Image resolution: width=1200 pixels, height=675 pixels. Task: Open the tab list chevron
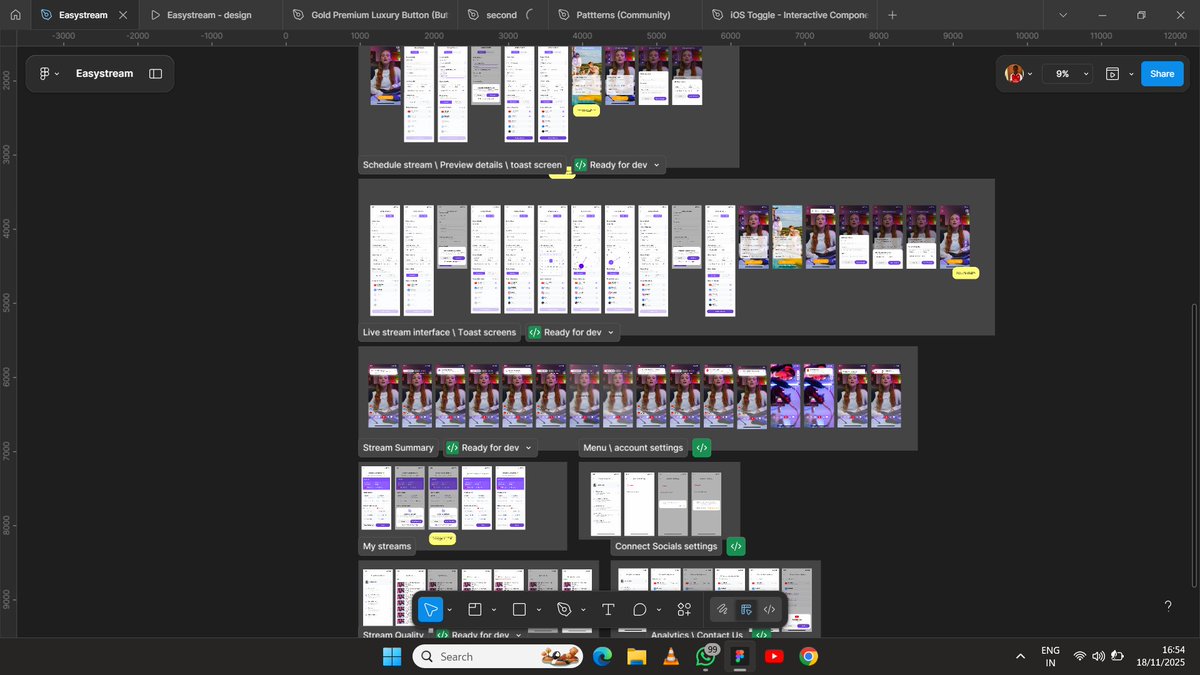pyautogui.click(x=1062, y=15)
